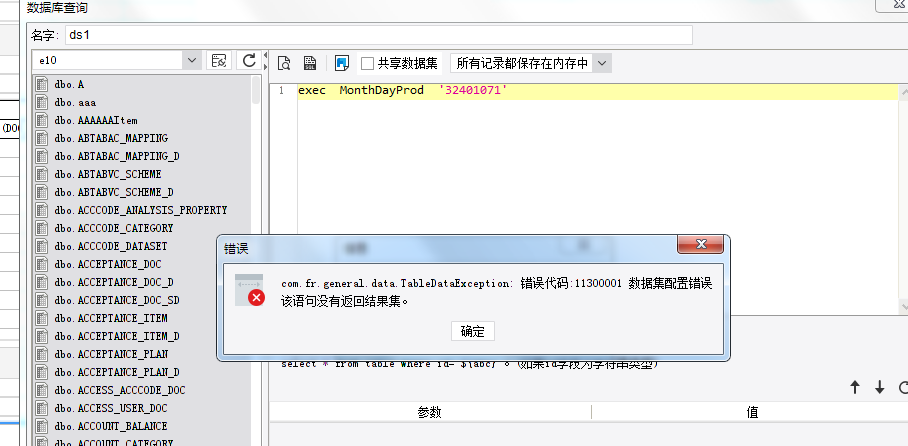Click the preview data icon in the SQL toolbar
This screenshot has height=446, width=908.
tap(284, 63)
